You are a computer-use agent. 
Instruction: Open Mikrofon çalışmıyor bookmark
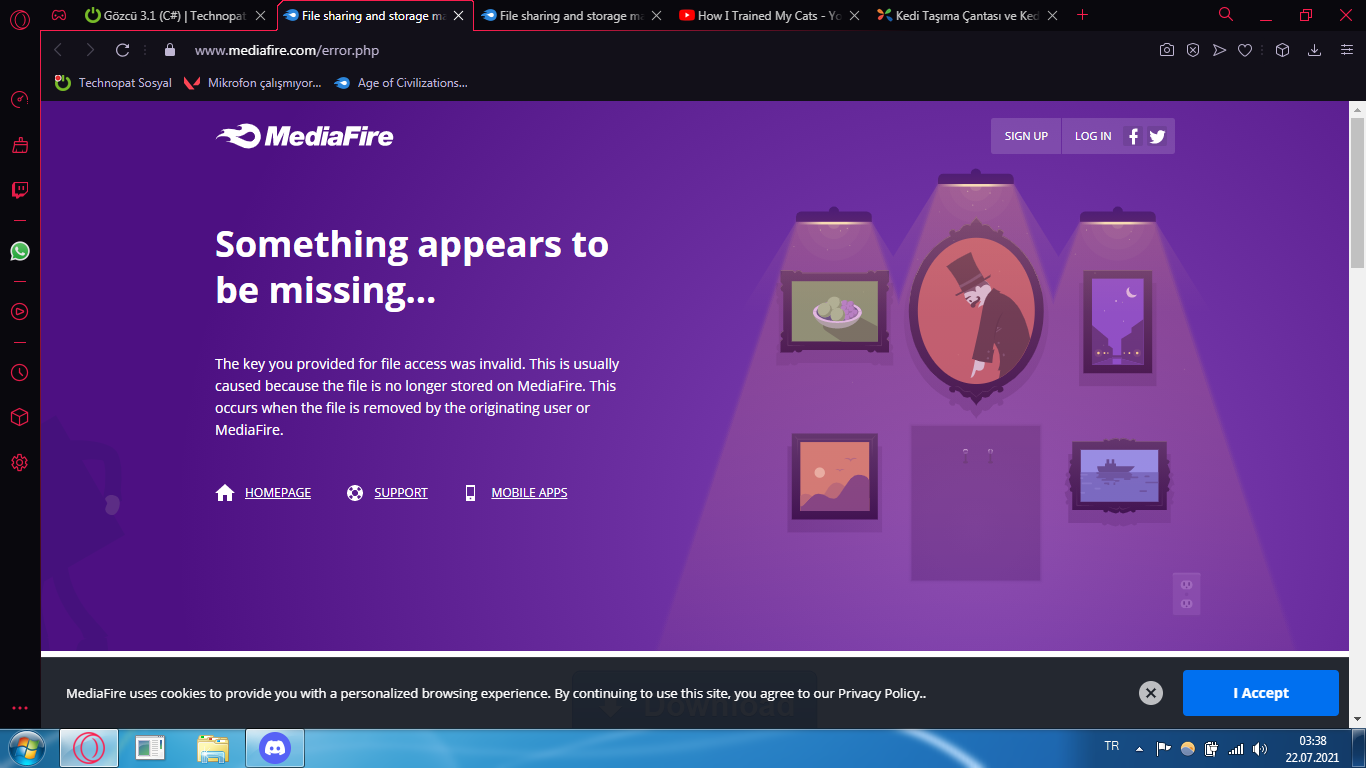pos(253,83)
